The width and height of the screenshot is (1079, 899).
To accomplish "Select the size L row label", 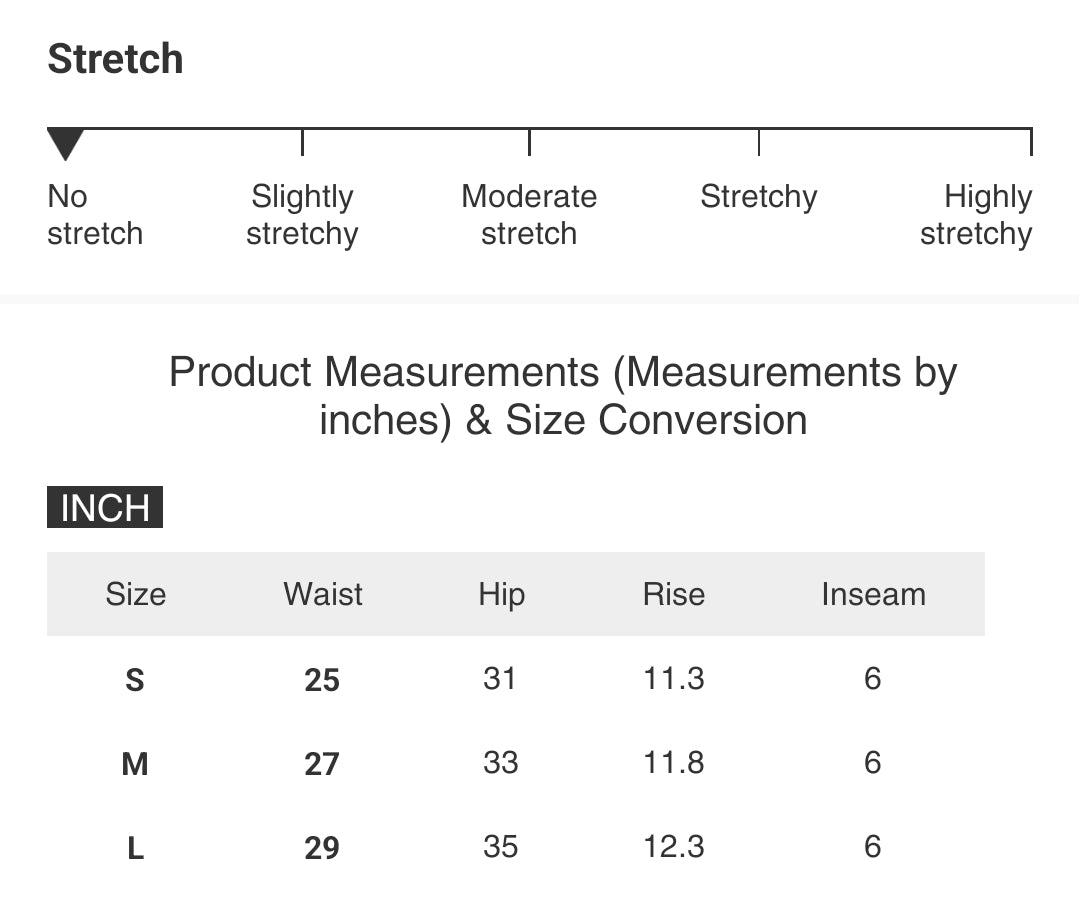I will [x=135, y=848].
